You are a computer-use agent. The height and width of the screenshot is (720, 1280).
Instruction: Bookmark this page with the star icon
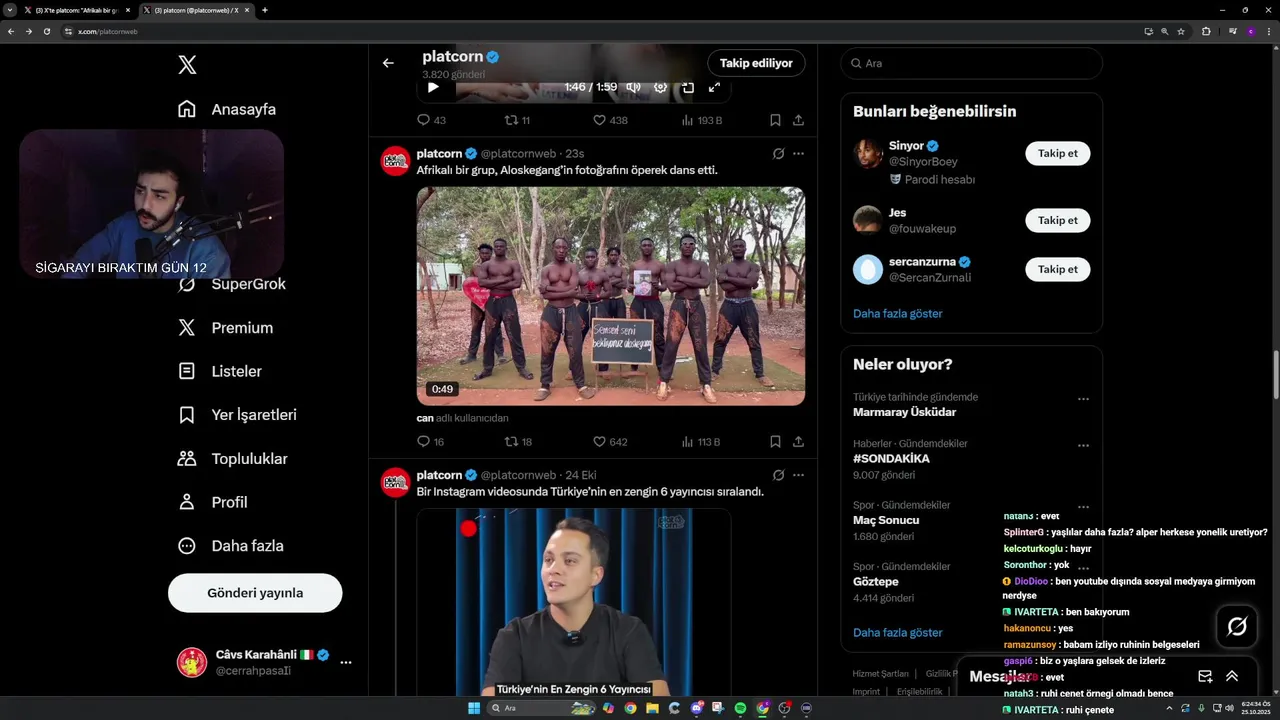click(1181, 31)
